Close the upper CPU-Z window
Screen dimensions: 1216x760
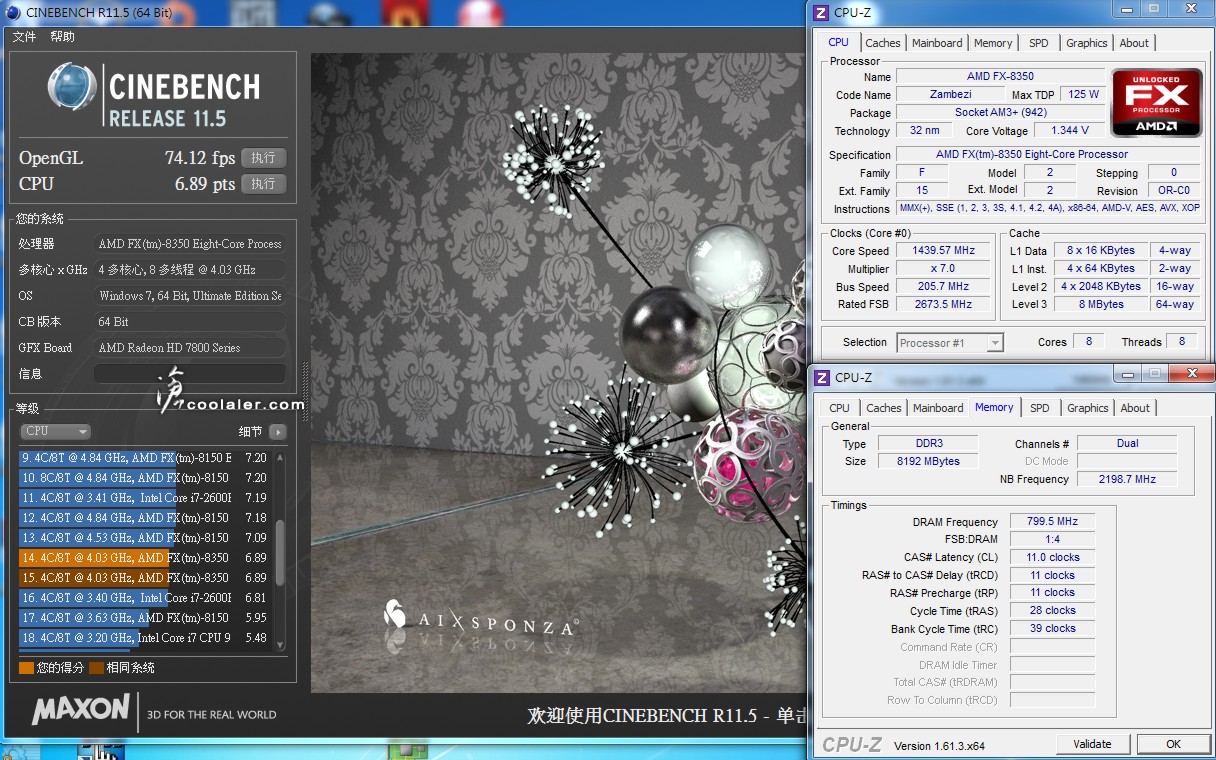tap(1189, 9)
